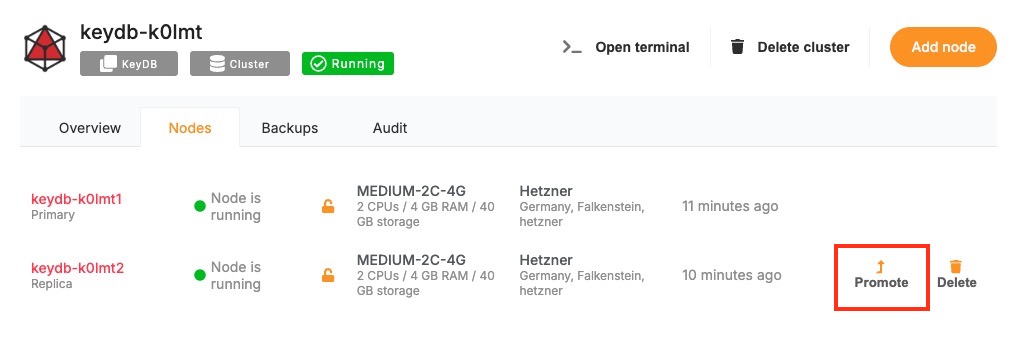Click the trash icon beside Delete cluster
The height and width of the screenshot is (364, 1014).
[737, 47]
